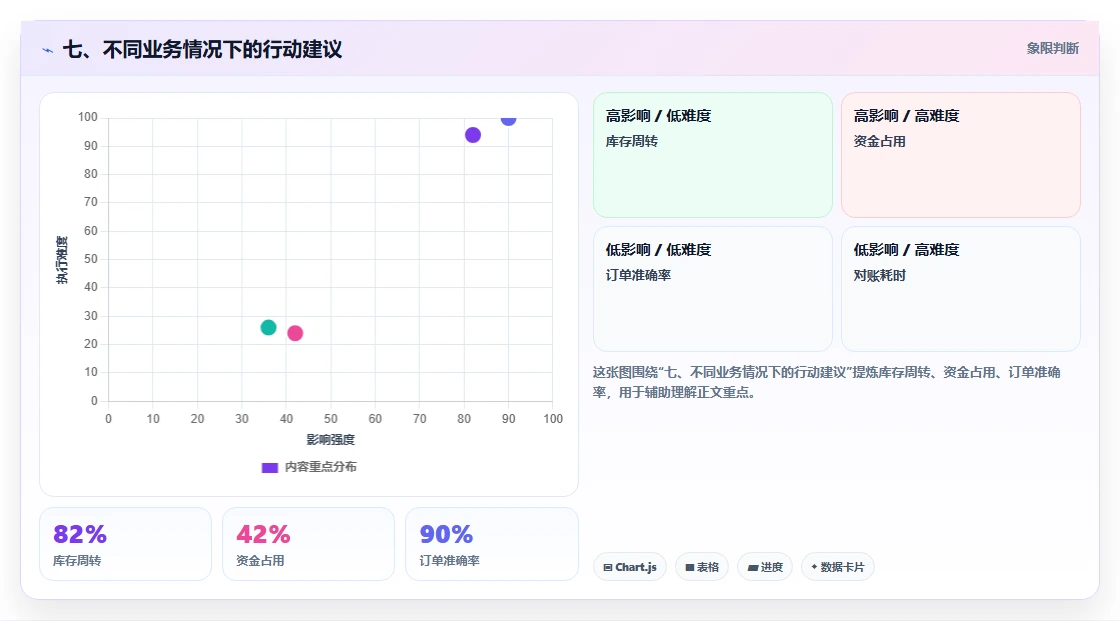Image resolution: width=1120 pixels, height=621 pixels.
Task: Click the sparkle icon in 数据卡片 tag
Action: (x=814, y=567)
